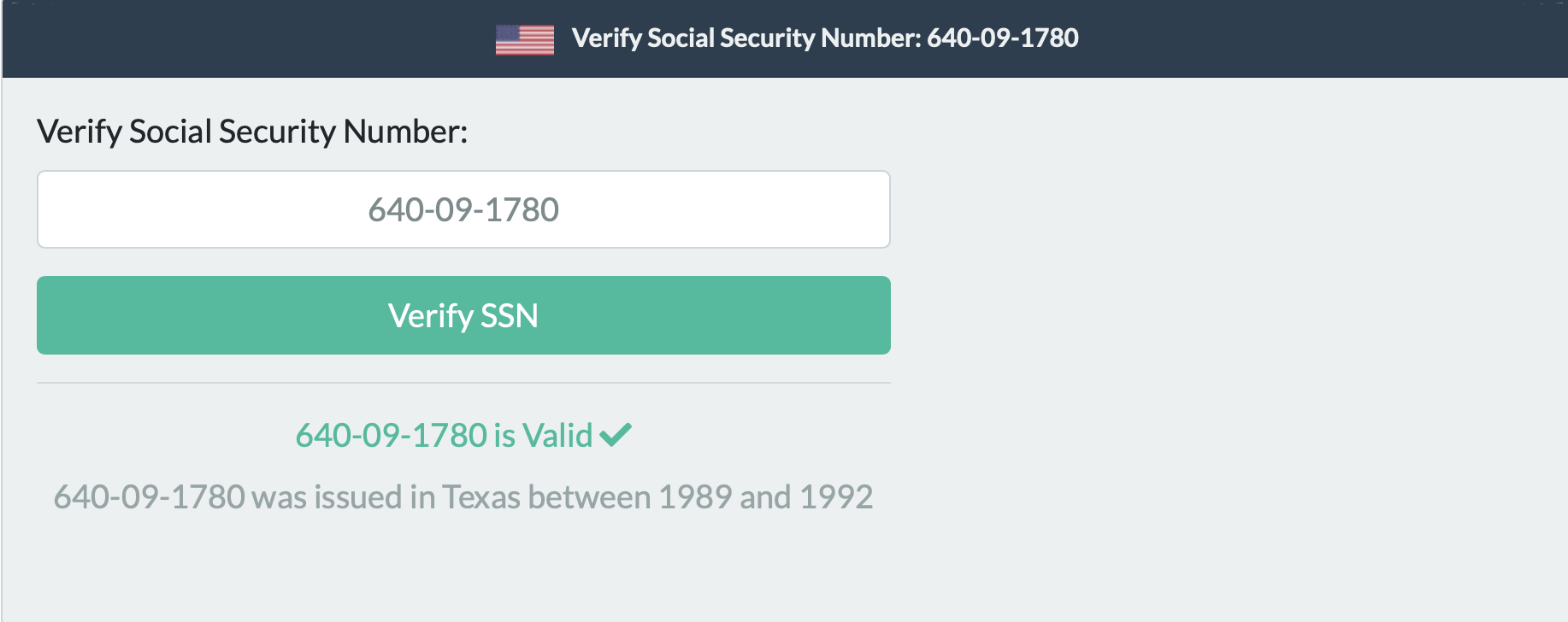This screenshot has width=1568, height=622.
Task: Click the US flag icon in header
Action: tap(524, 39)
